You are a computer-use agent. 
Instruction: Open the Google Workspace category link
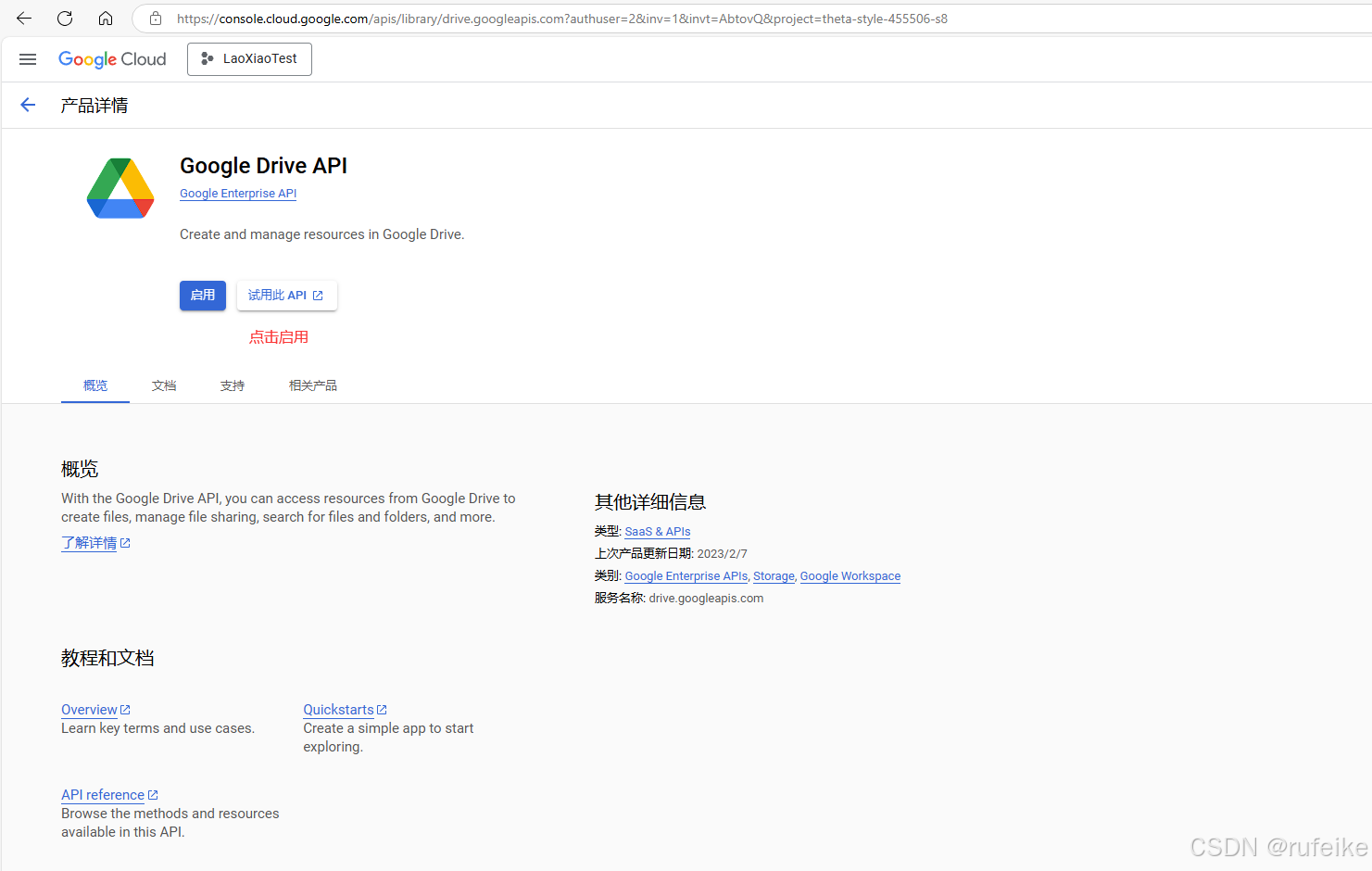850,576
